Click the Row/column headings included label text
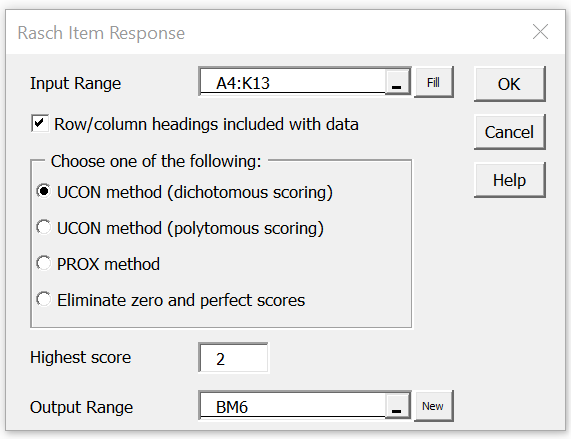Image resolution: width=571 pixels, height=439 pixels. click(x=206, y=124)
